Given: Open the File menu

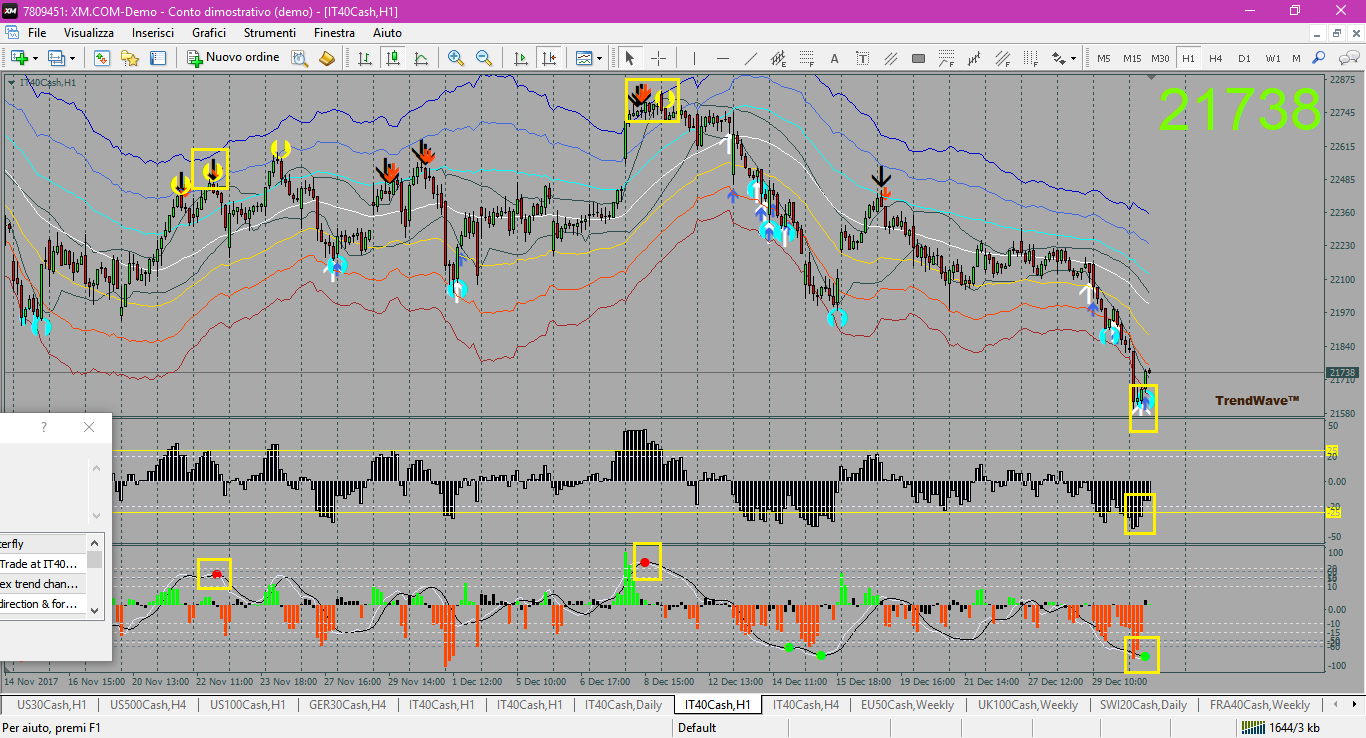Looking at the screenshot, I should [37, 33].
